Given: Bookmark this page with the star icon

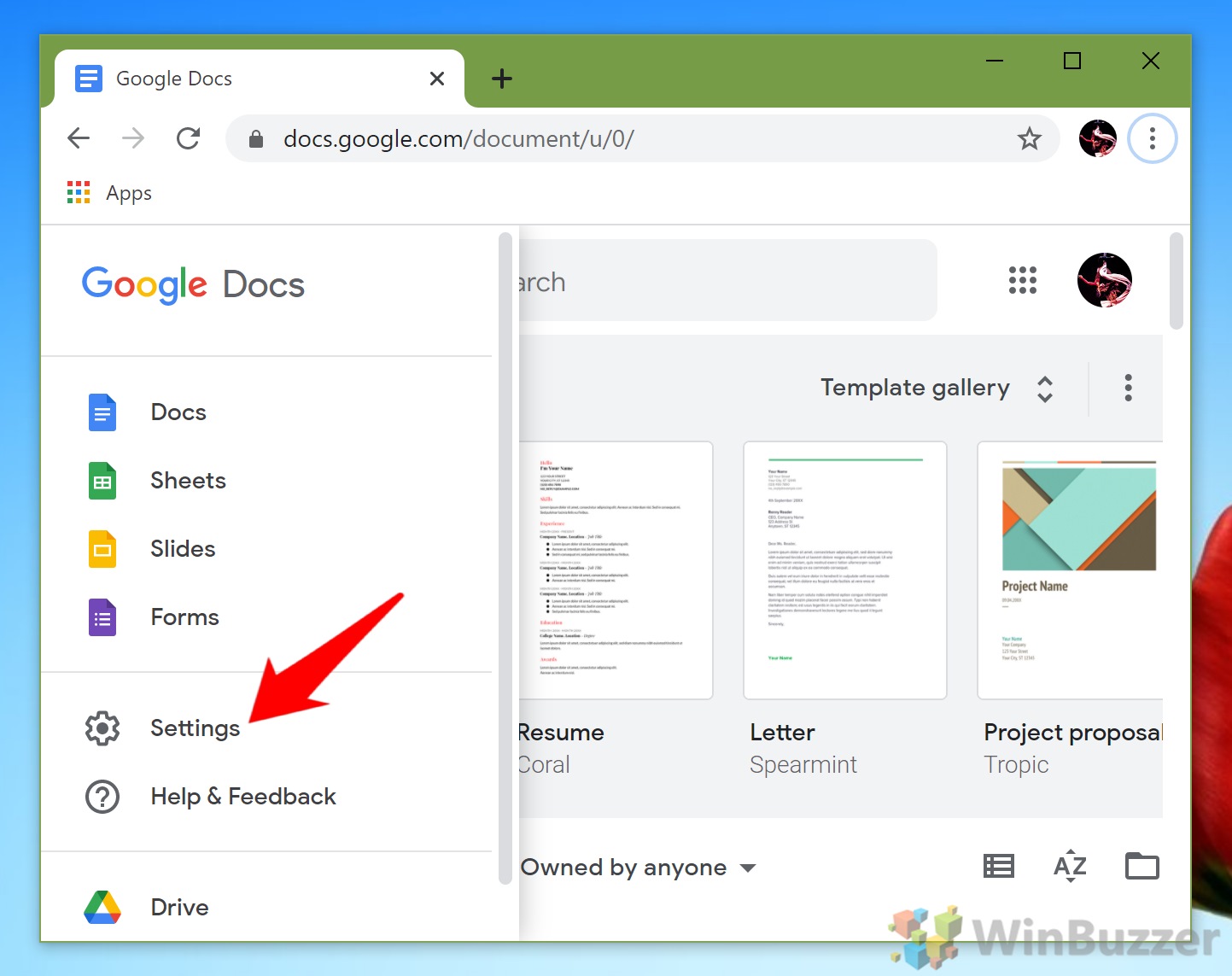Looking at the screenshot, I should click(1030, 138).
